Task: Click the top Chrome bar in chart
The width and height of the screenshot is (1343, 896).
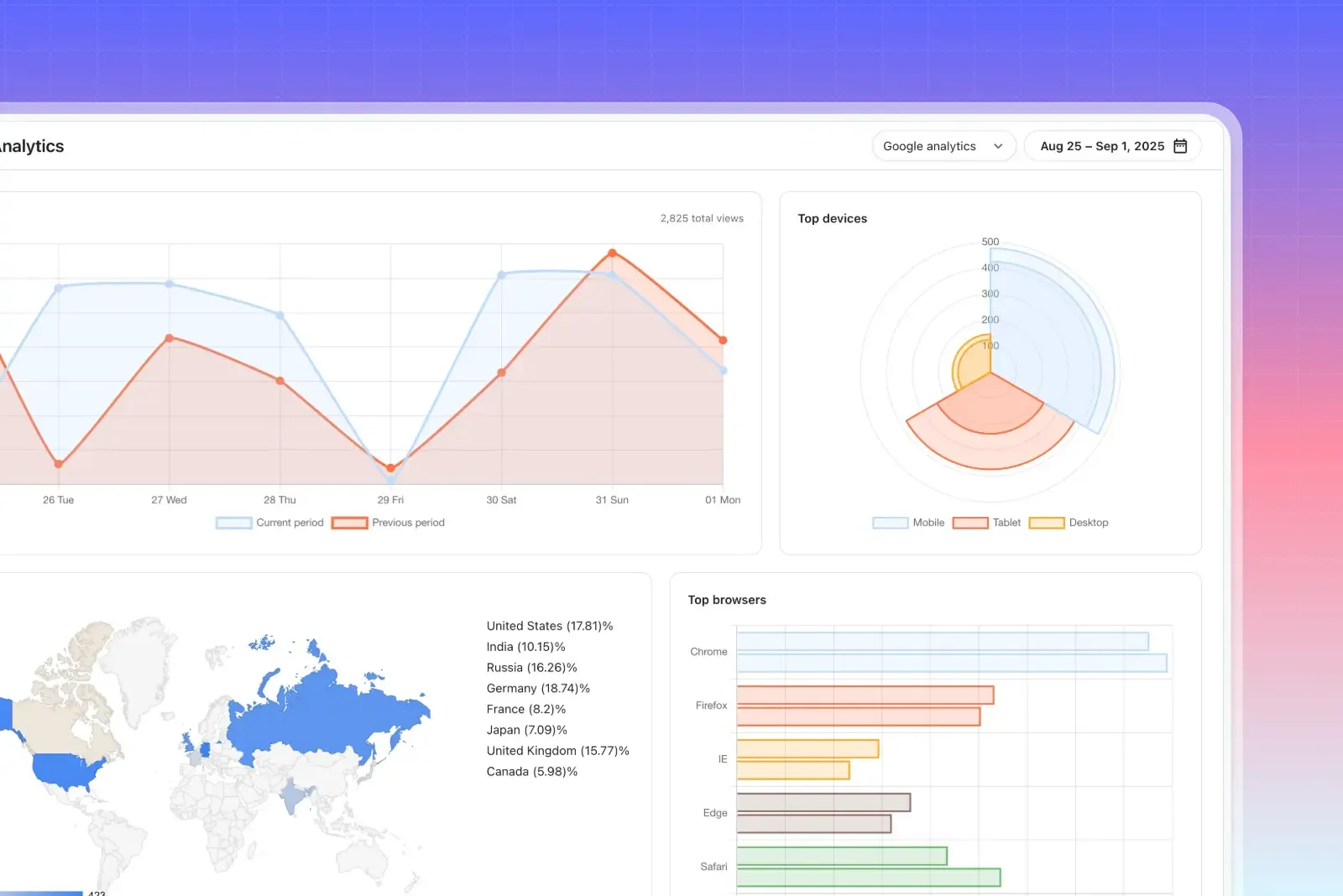Action: click(942, 642)
